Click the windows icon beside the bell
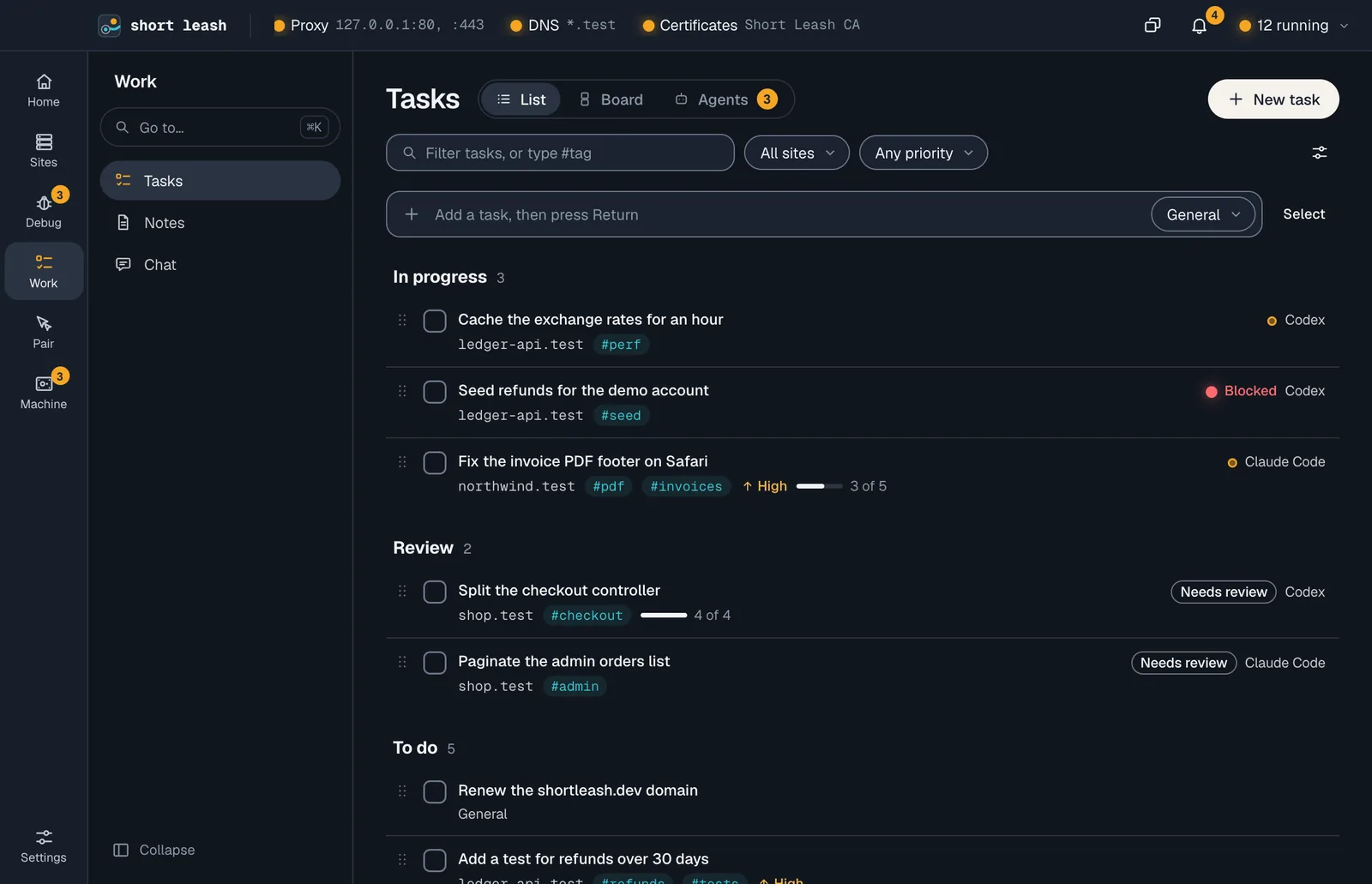 [1152, 26]
